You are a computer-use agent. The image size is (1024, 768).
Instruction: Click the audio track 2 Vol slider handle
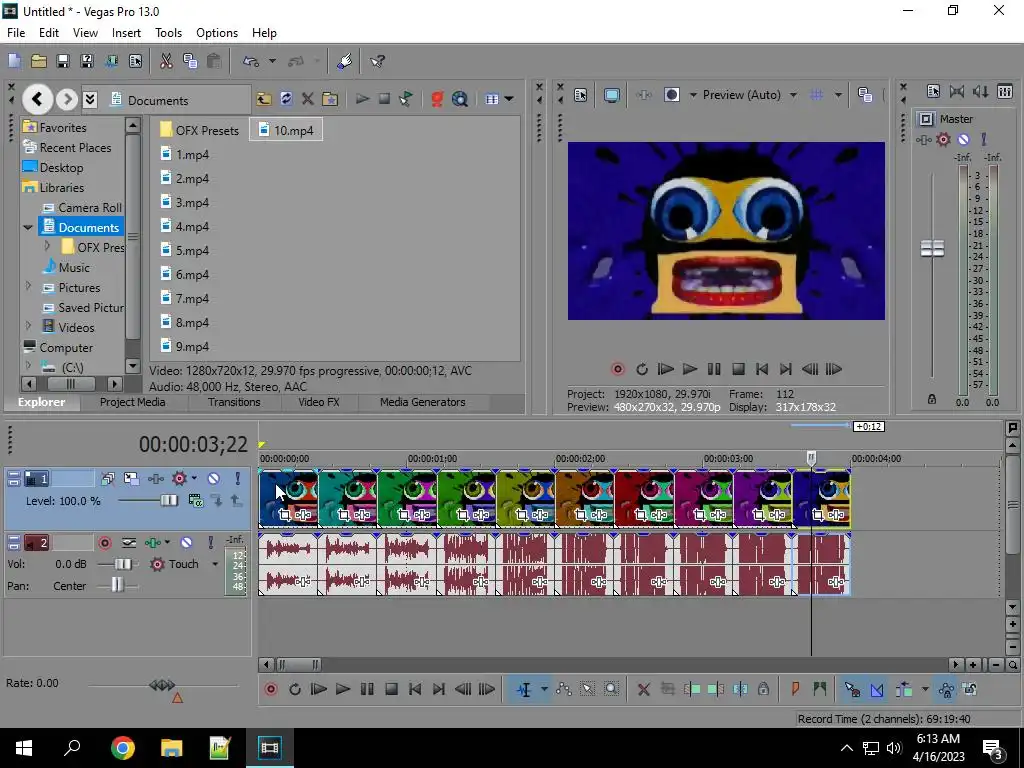tap(123, 564)
